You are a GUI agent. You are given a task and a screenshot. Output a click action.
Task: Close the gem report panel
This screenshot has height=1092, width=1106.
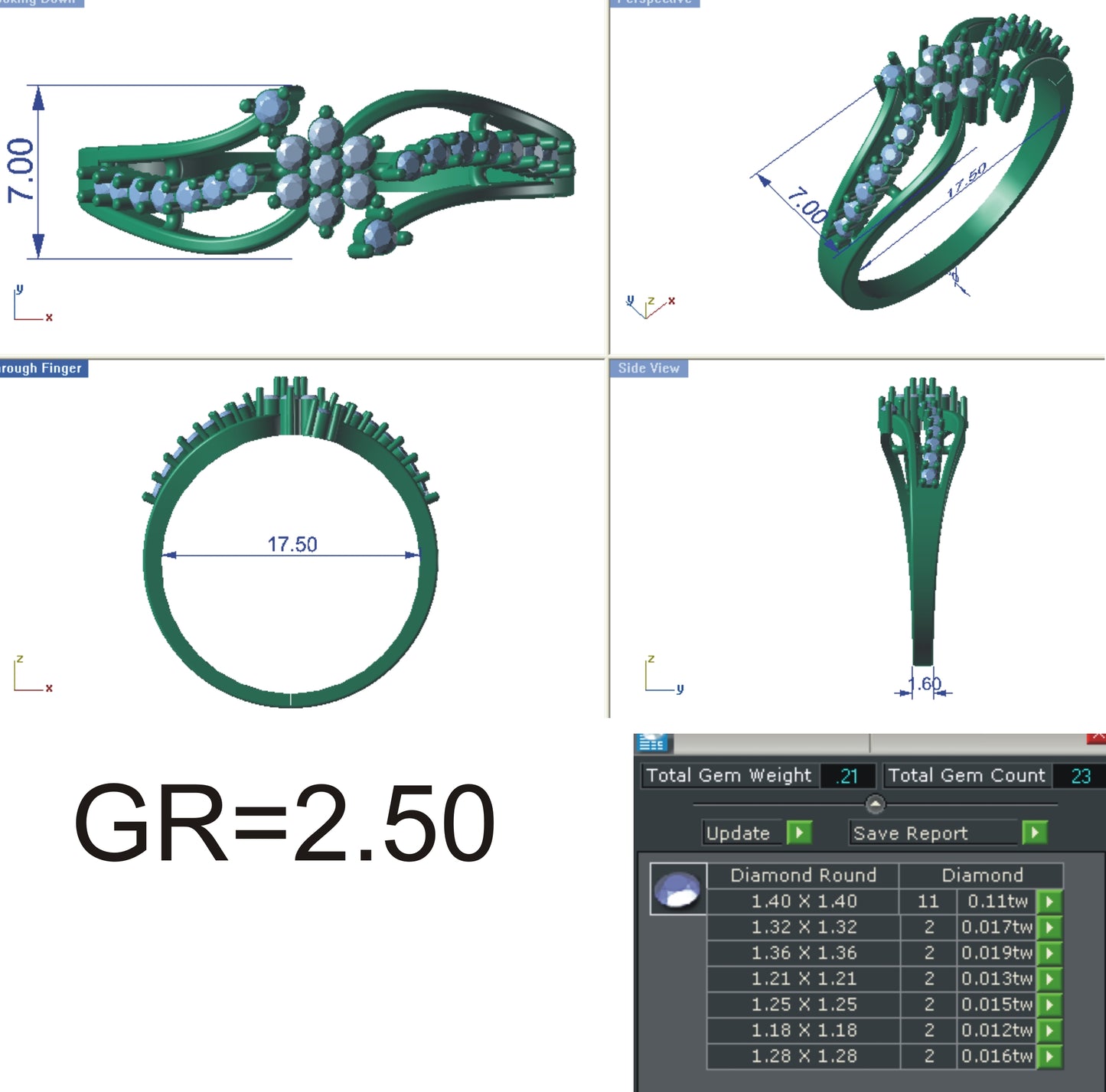point(1097,738)
